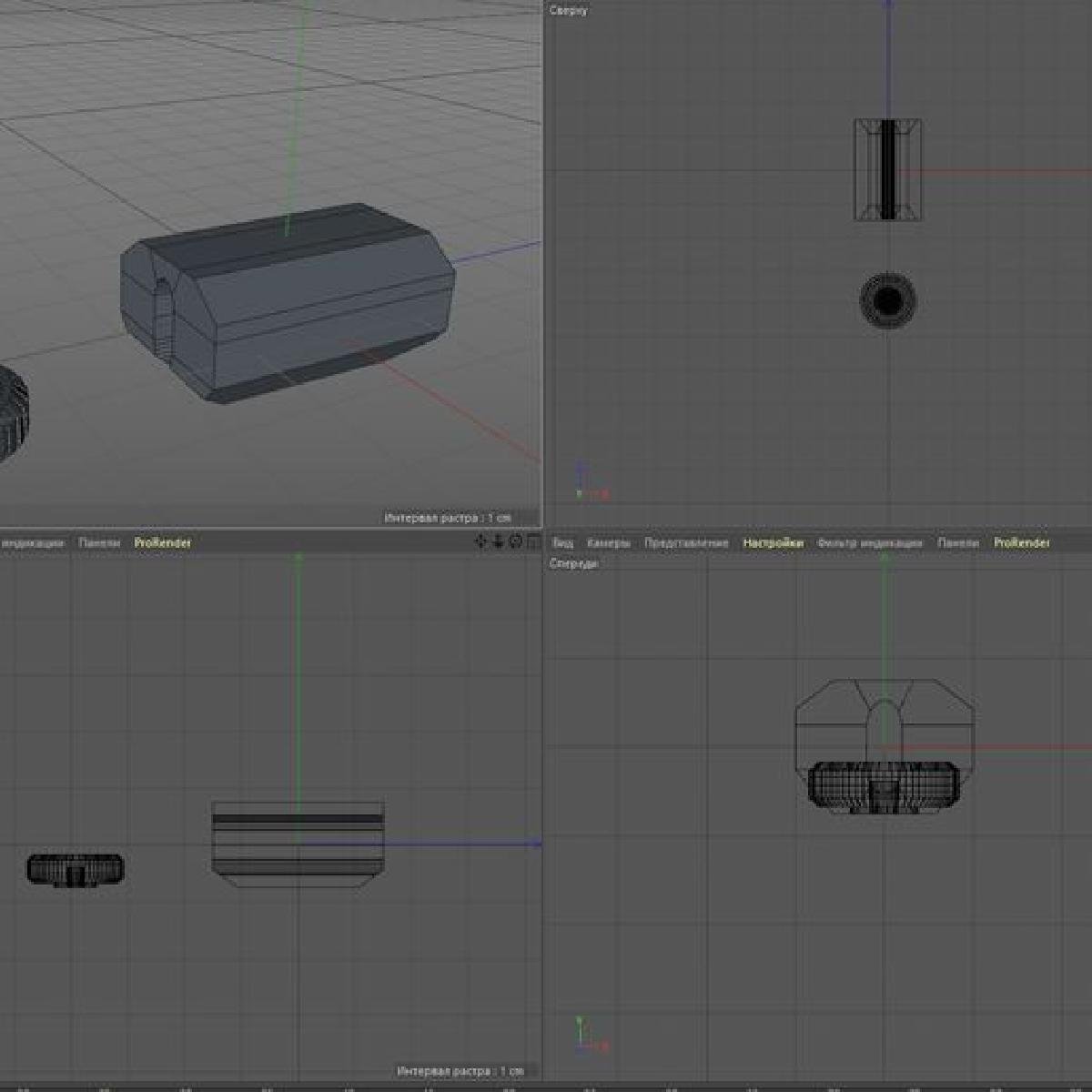1092x1092 pixels.
Task: Click the zoom camera icon in side viewport
Action: [x=499, y=541]
